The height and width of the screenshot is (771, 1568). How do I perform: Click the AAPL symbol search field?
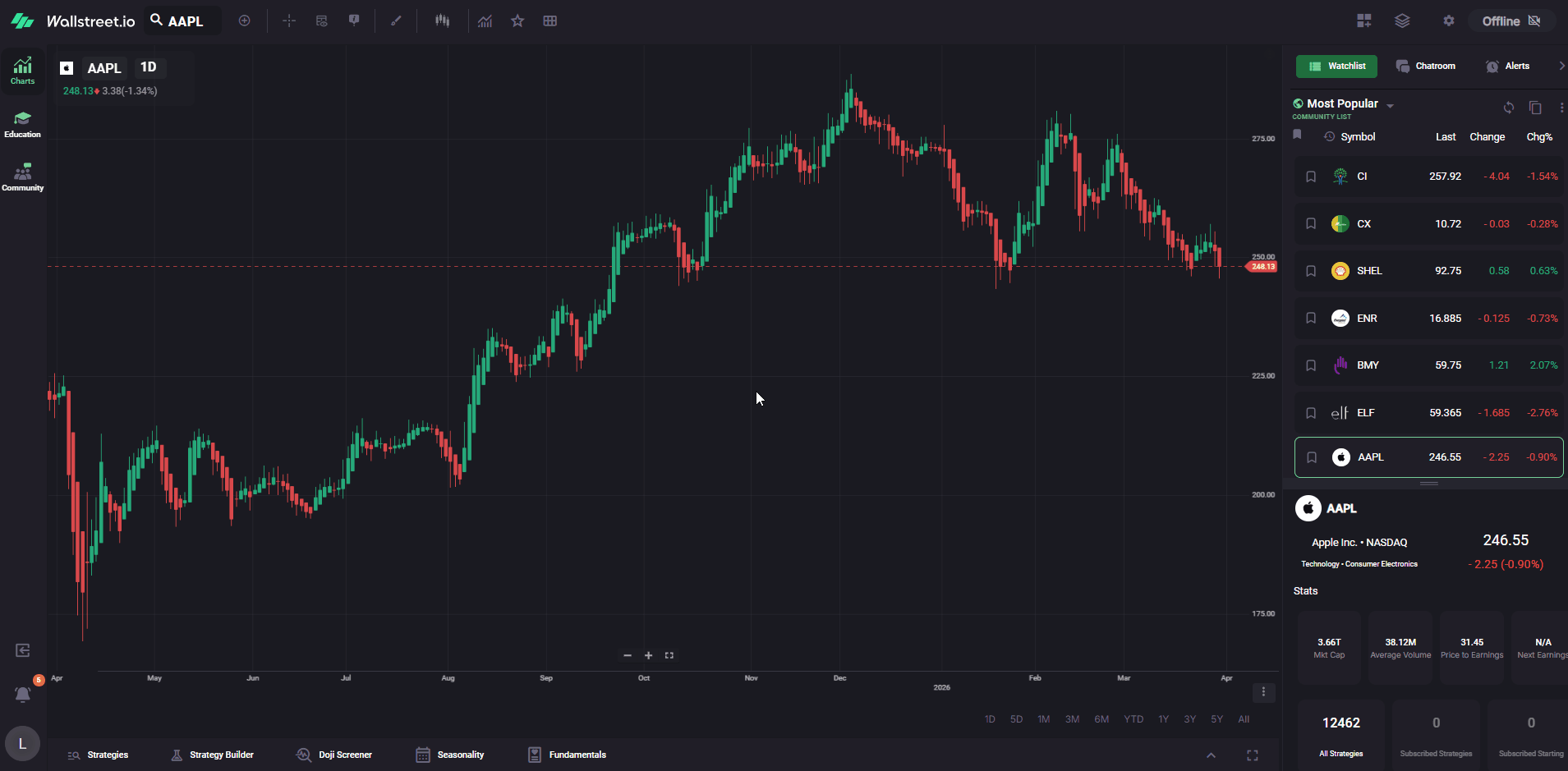click(x=184, y=21)
